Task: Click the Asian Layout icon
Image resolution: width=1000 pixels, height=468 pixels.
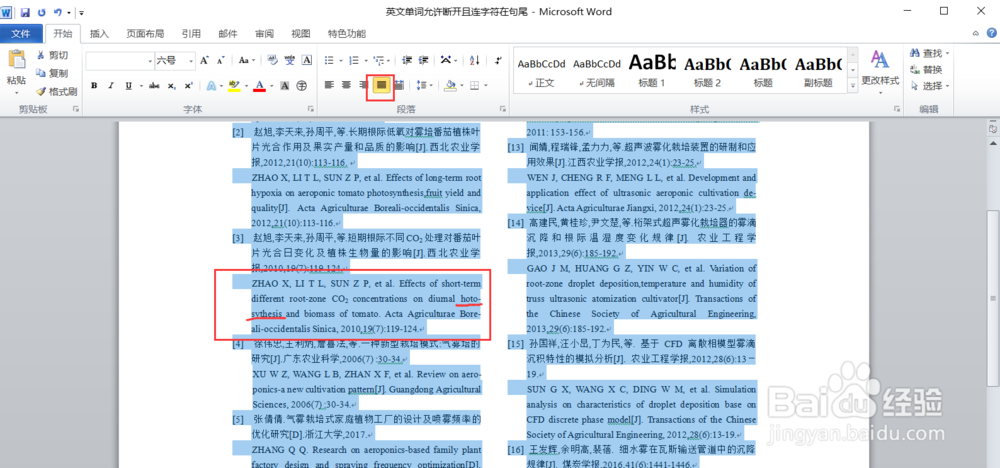Action: coord(448,61)
